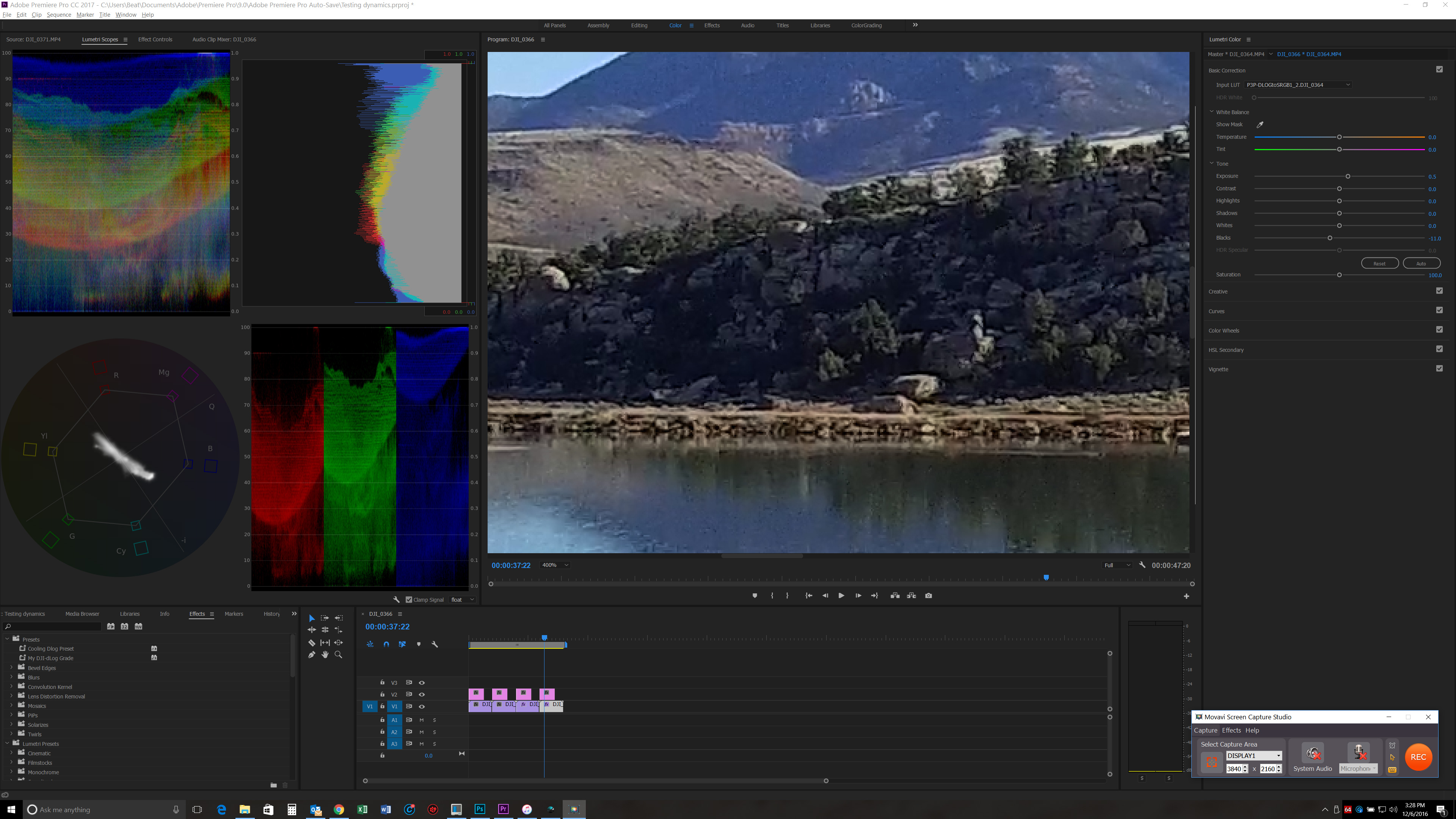The width and height of the screenshot is (1456, 819).
Task: Open the Sequence menu
Action: (x=59, y=15)
